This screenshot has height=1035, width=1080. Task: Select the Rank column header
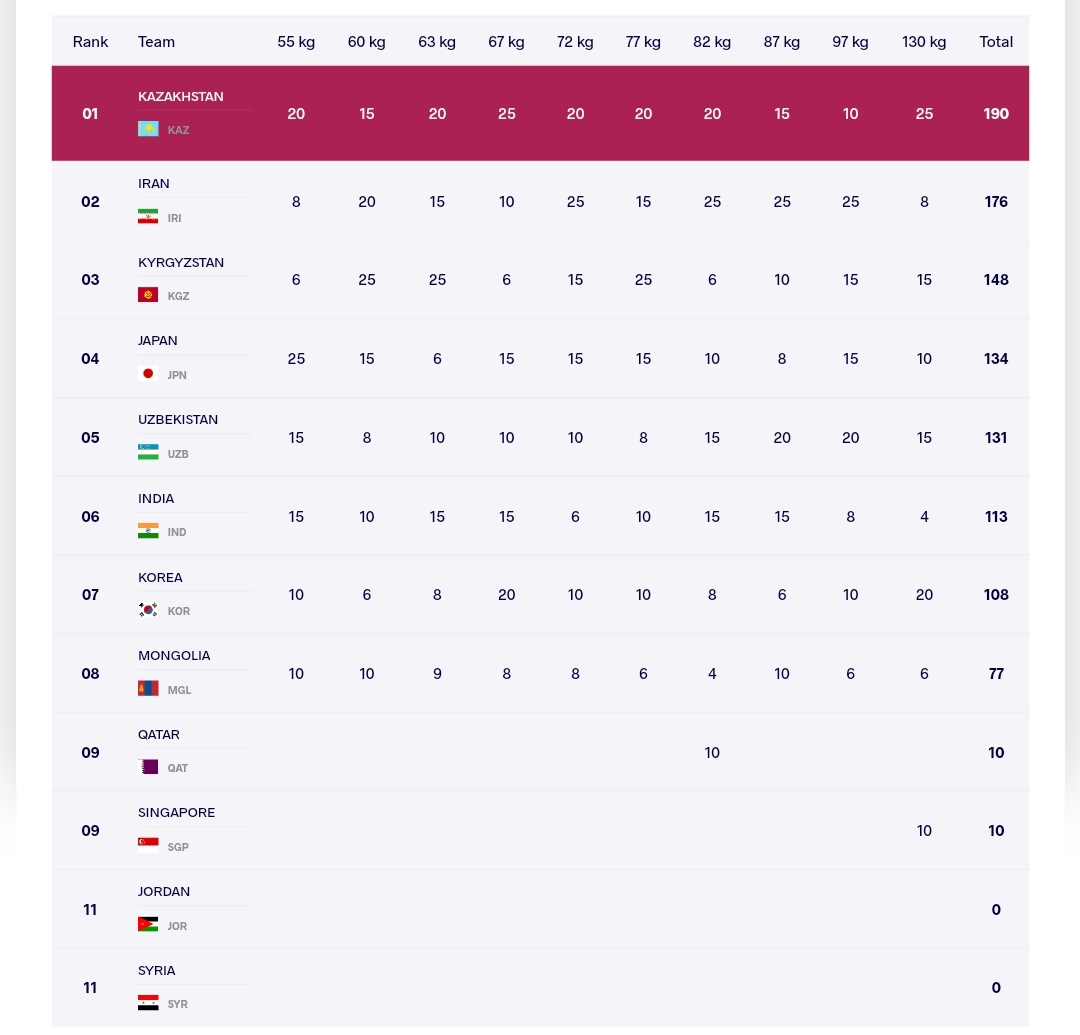tap(90, 42)
